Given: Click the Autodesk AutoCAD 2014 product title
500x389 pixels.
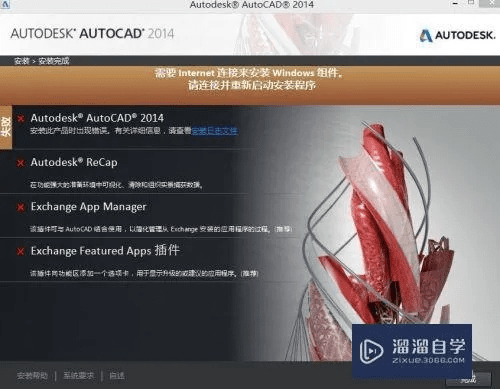Looking at the screenshot, I should [x=97, y=118].
